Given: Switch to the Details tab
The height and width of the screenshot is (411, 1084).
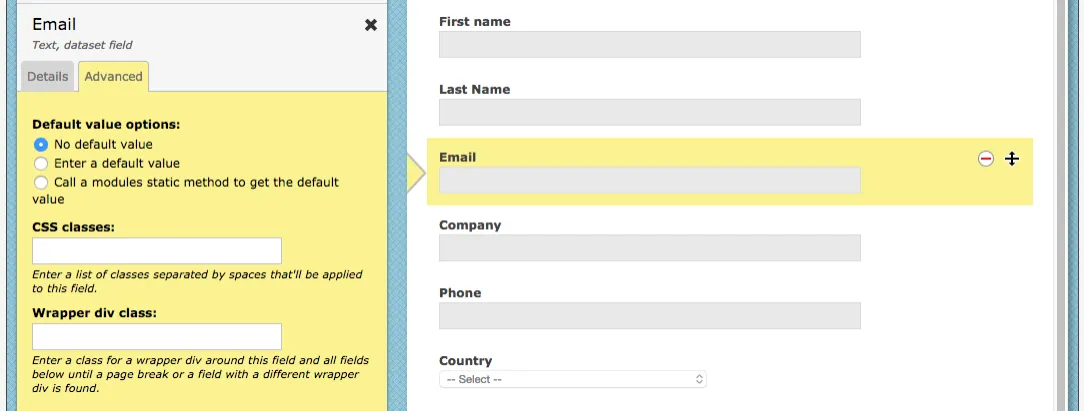Looking at the screenshot, I should click(x=48, y=77).
